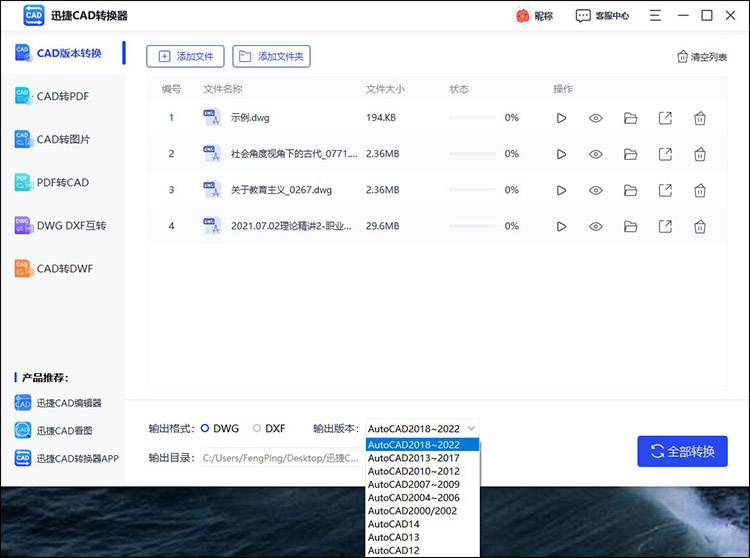The height and width of the screenshot is (558, 750).
Task: Open 迅捷CAD转换器APP recommendation
Action: click(66, 458)
